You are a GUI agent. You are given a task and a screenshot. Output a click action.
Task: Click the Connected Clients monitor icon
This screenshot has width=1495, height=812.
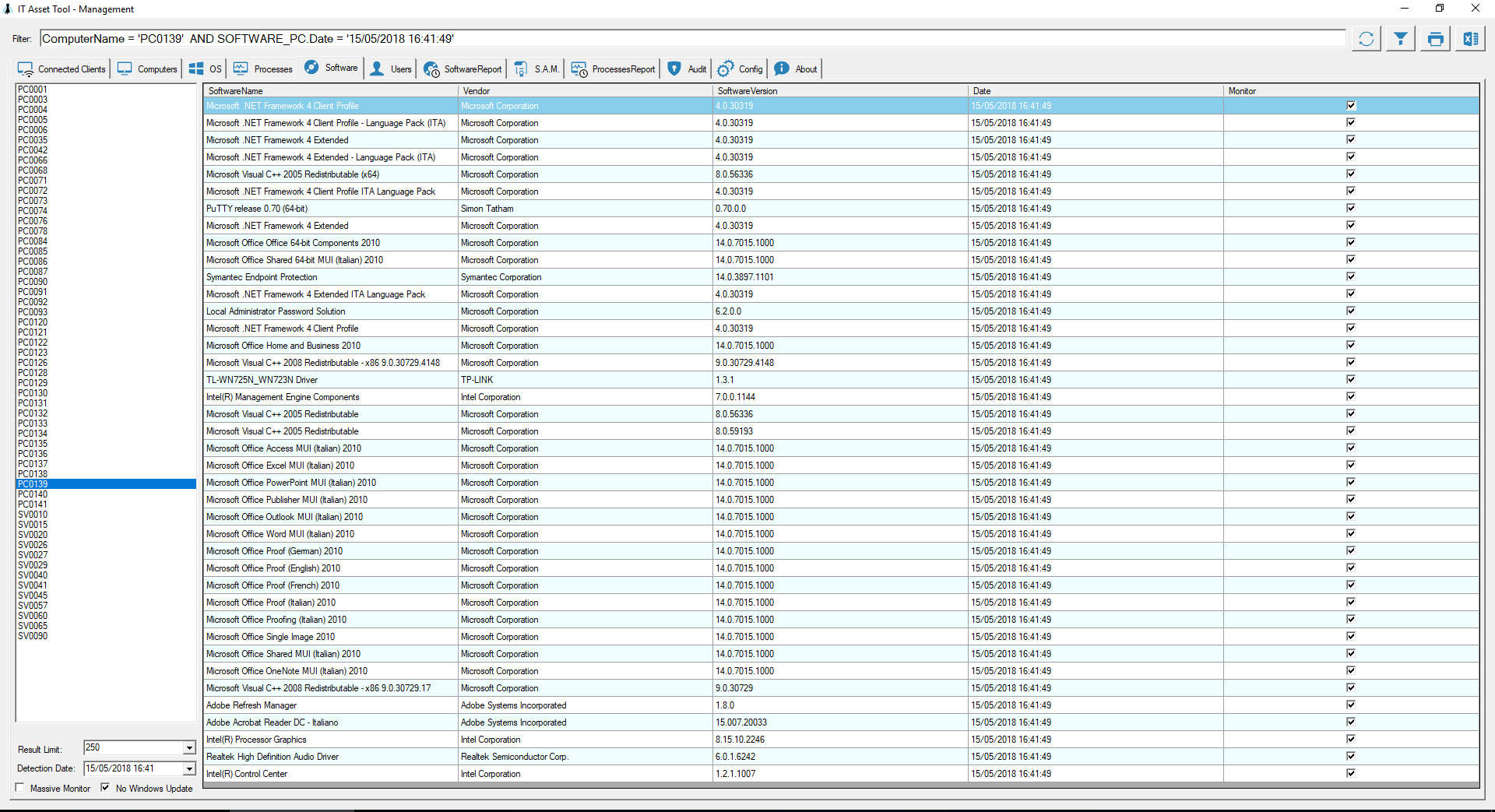(26, 69)
